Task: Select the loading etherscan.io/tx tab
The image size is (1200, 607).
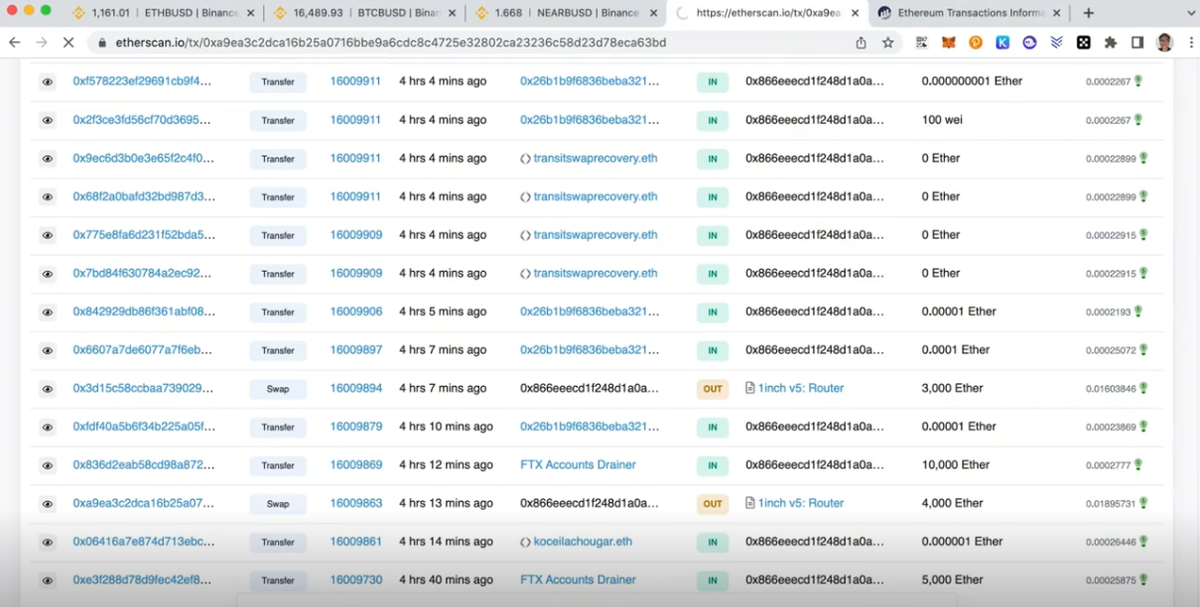Action: pyautogui.click(x=768, y=13)
